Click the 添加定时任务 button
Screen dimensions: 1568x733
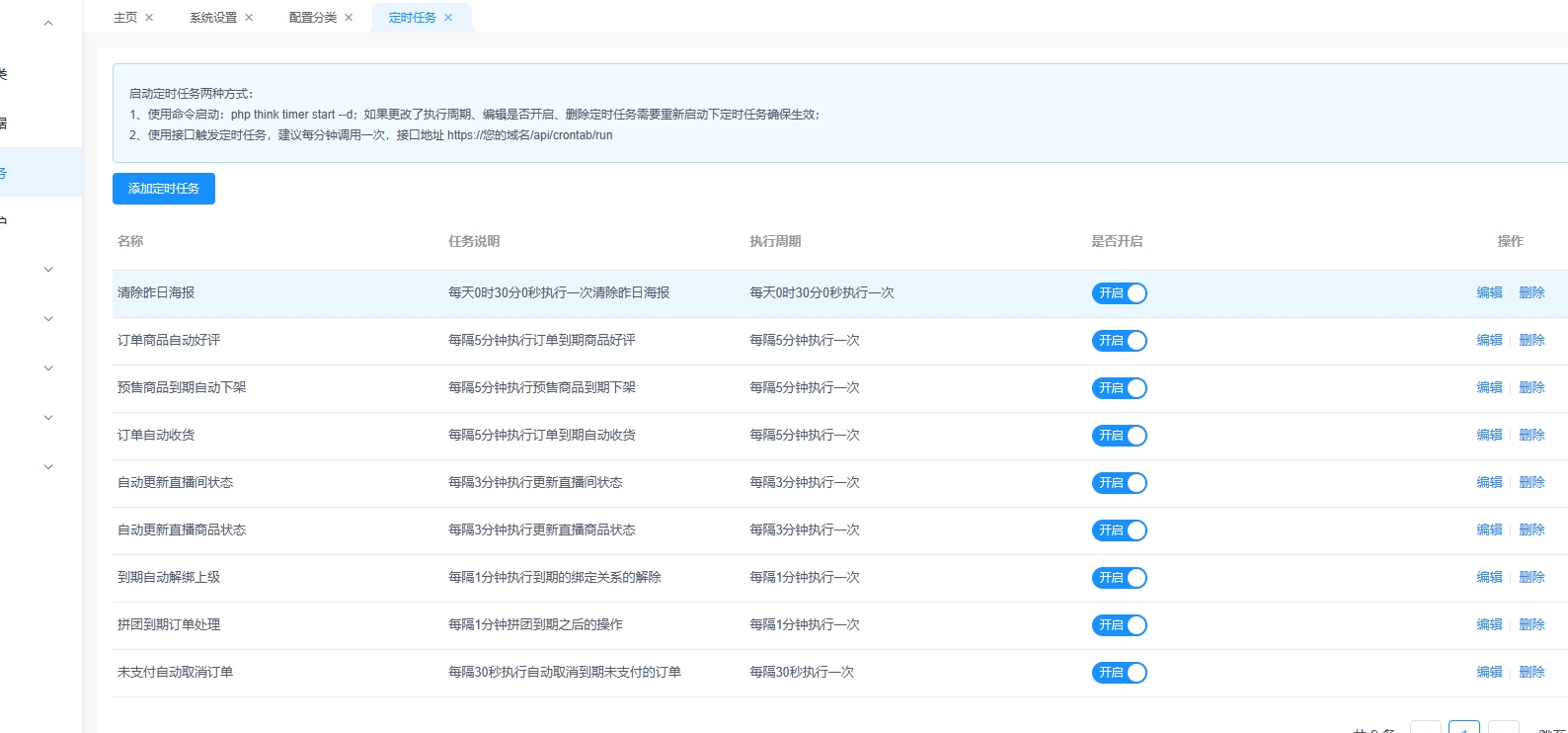[164, 189]
